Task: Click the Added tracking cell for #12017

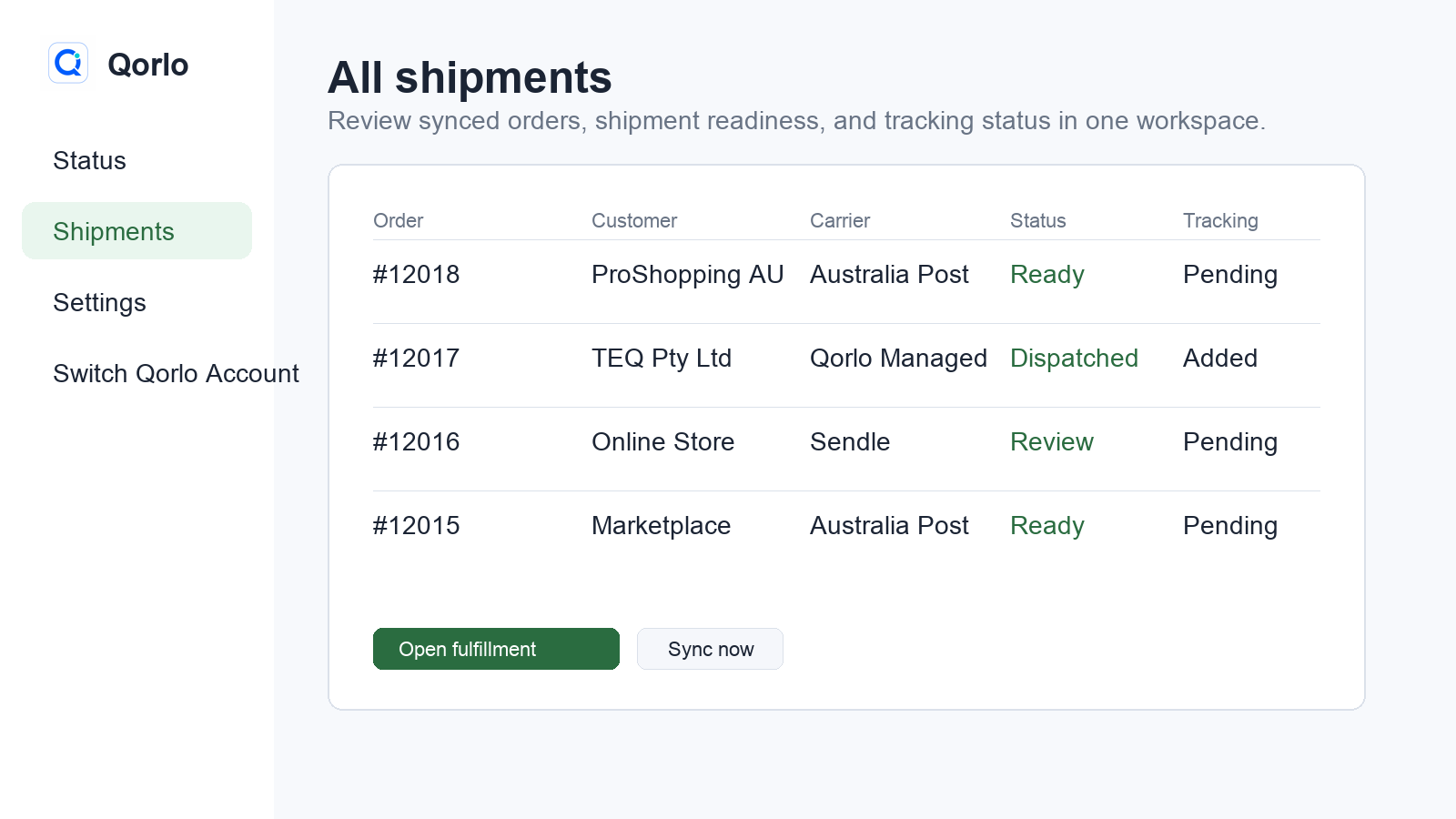Action: click(x=1220, y=359)
